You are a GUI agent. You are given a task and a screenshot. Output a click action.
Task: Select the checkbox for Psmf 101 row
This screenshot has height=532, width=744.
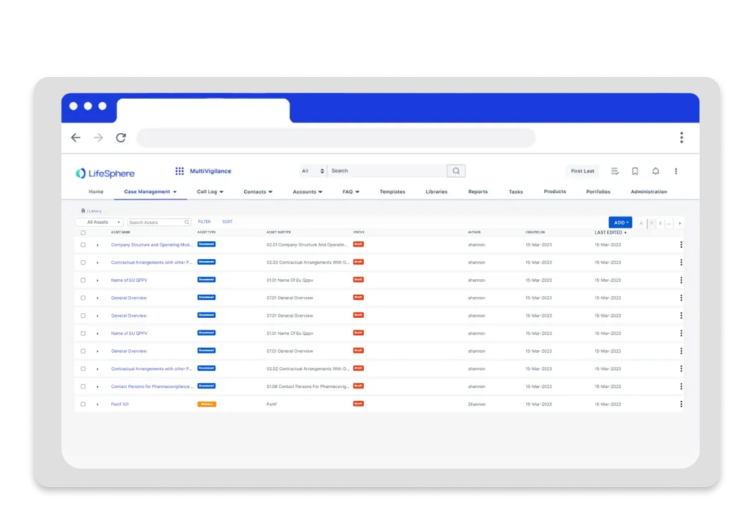coord(83,404)
